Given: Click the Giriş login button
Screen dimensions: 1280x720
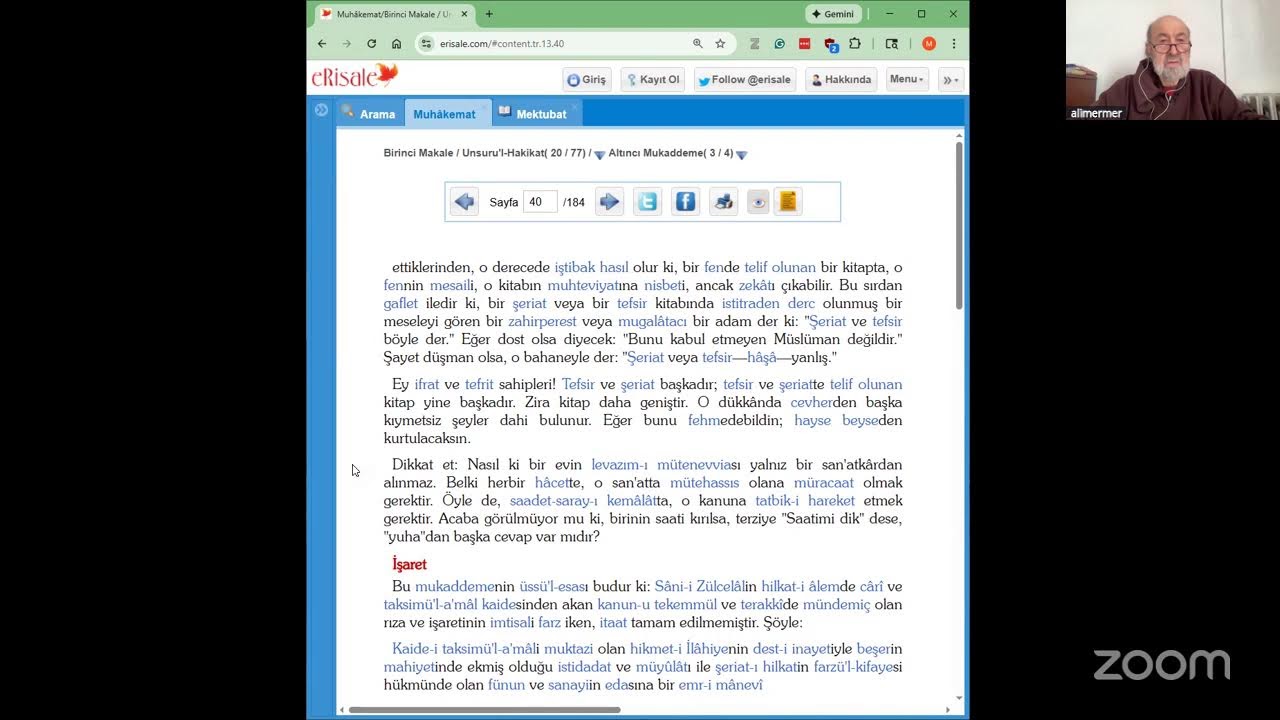Looking at the screenshot, I should point(587,80).
